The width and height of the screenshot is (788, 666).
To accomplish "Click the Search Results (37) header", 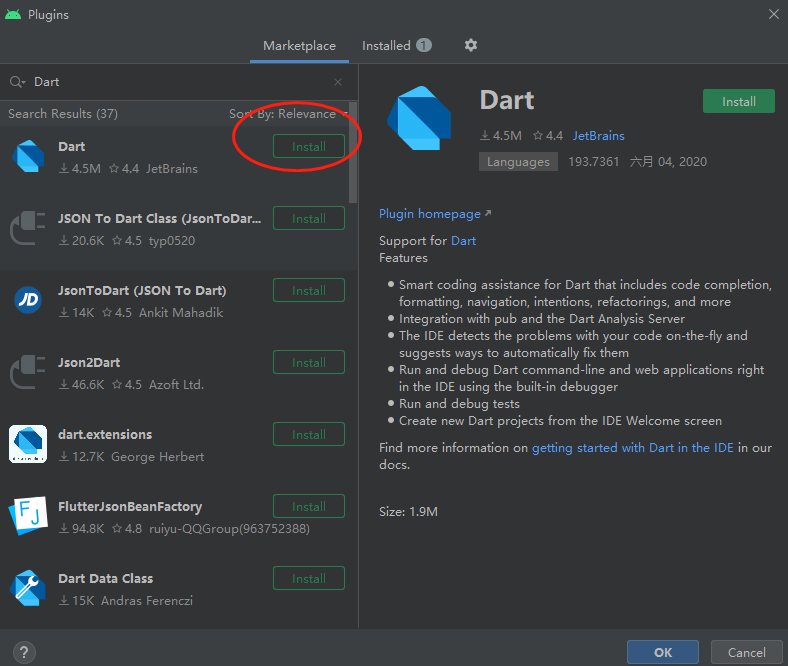I will [63, 114].
